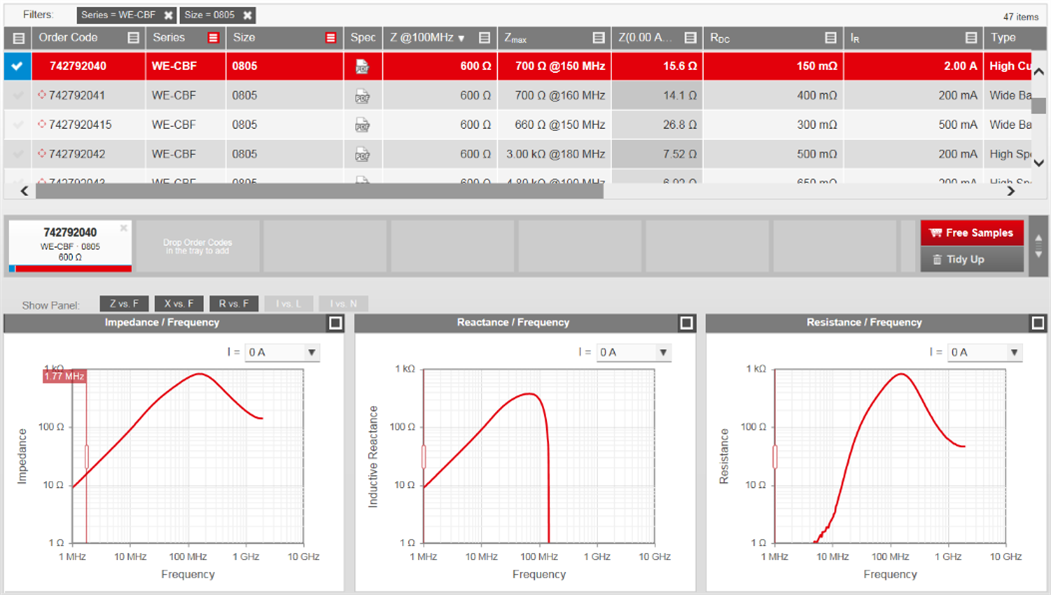Screen dimensions: 1051x595
Task: Click the Spec column header
Action: [363, 38]
